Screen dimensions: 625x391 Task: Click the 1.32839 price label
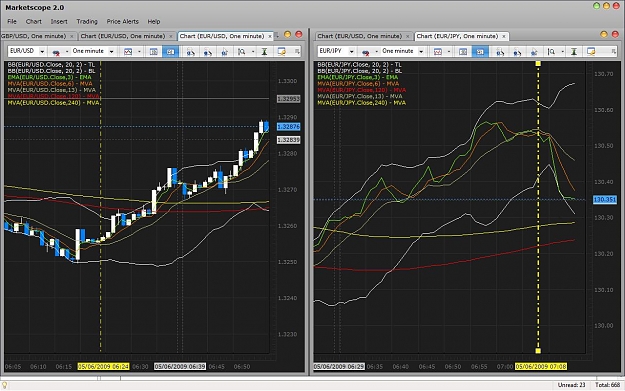[289, 140]
